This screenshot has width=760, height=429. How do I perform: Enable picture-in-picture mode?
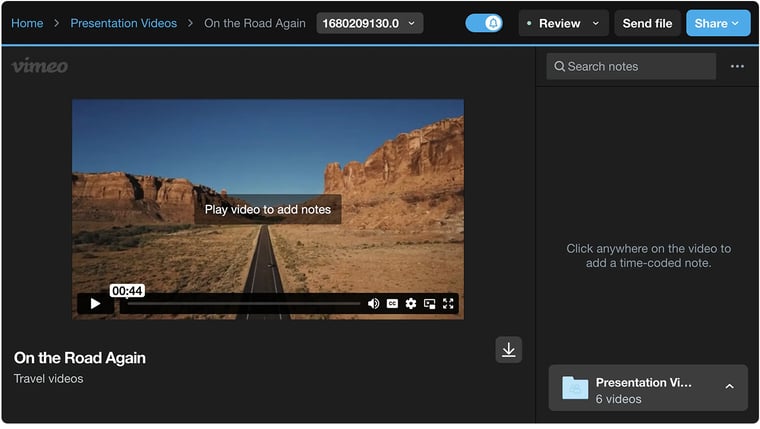(x=429, y=304)
